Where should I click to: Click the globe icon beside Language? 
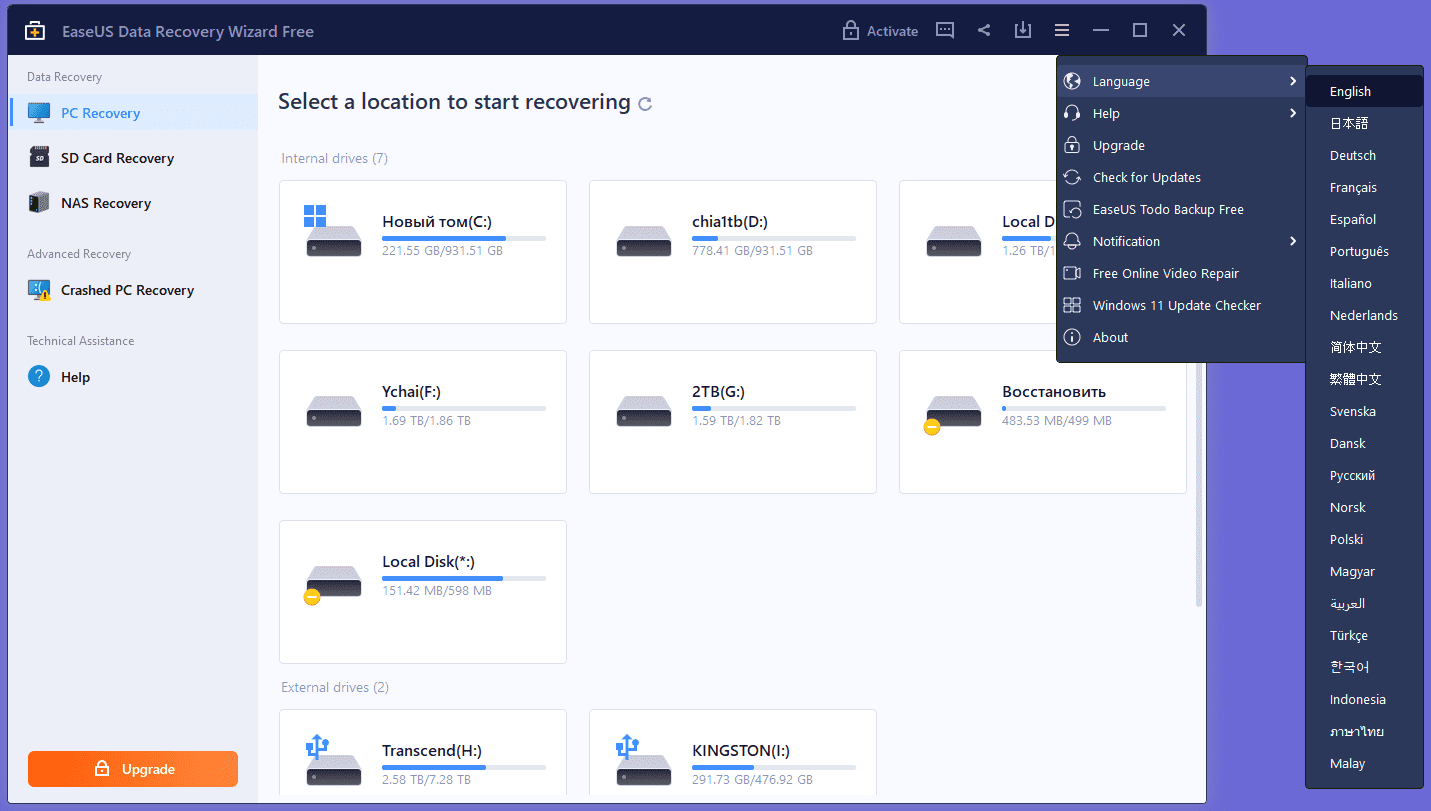coord(1072,81)
